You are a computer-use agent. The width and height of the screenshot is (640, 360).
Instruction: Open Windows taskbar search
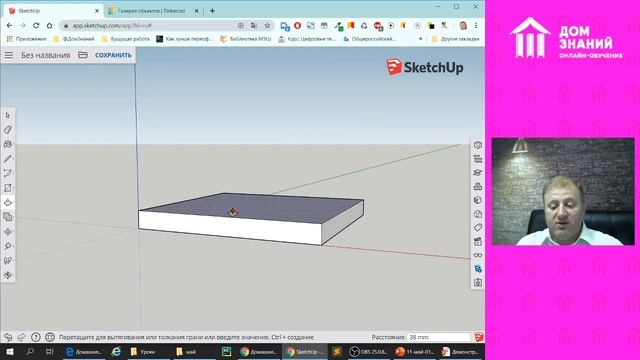pyautogui.click(x=30, y=351)
